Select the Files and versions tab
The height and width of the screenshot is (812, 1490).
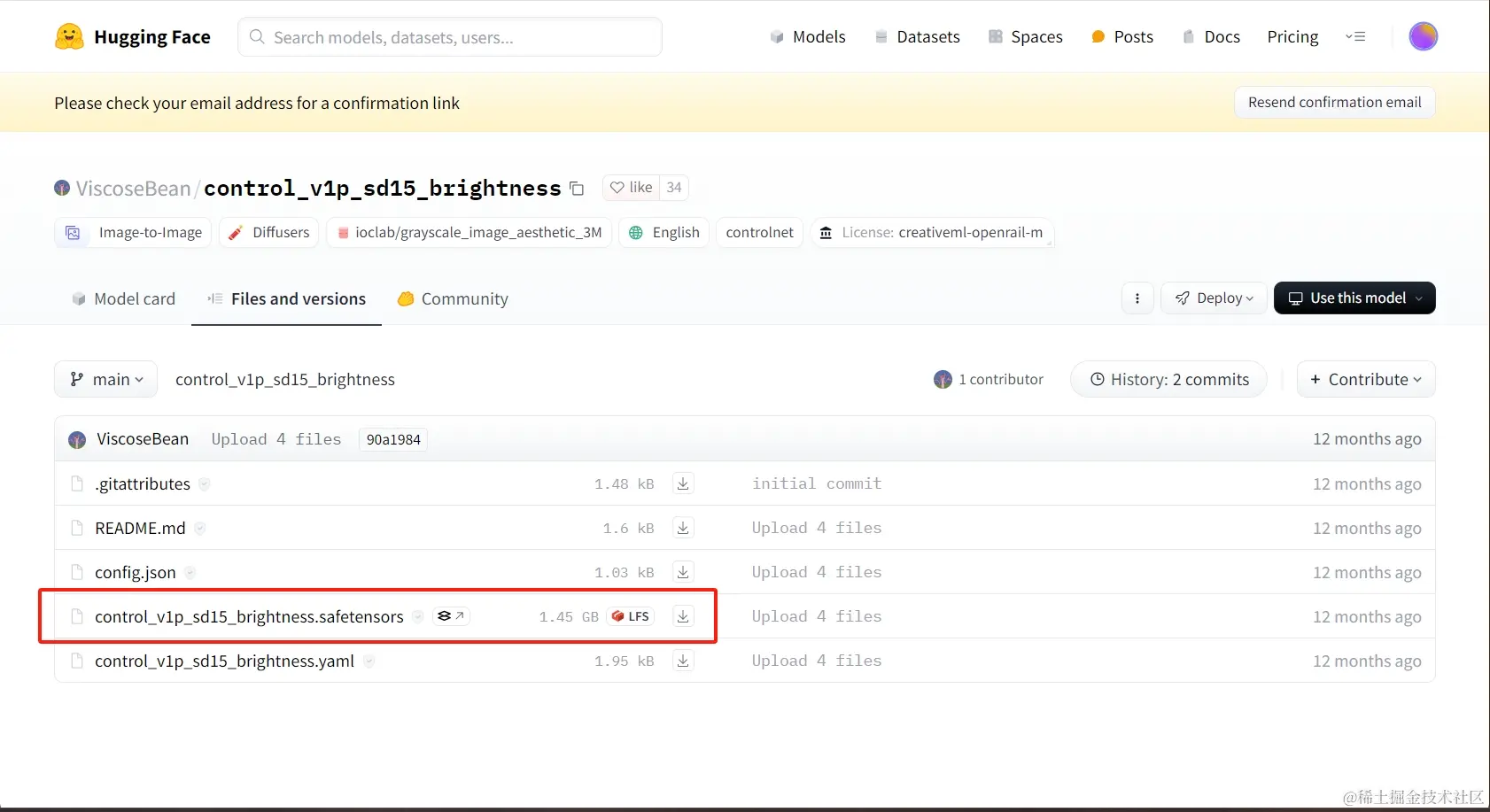pyautogui.click(x=286, y=298)
